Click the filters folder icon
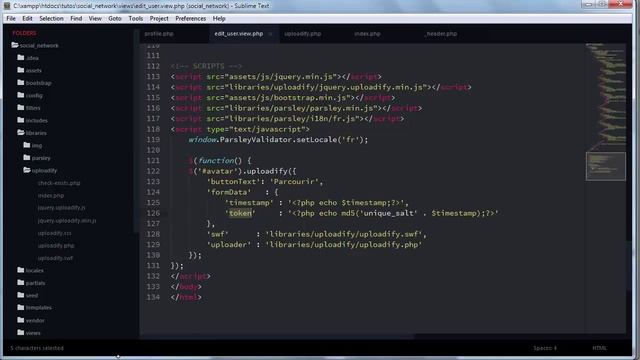Screen dimensions: 640x360 (x=21, y=108)
